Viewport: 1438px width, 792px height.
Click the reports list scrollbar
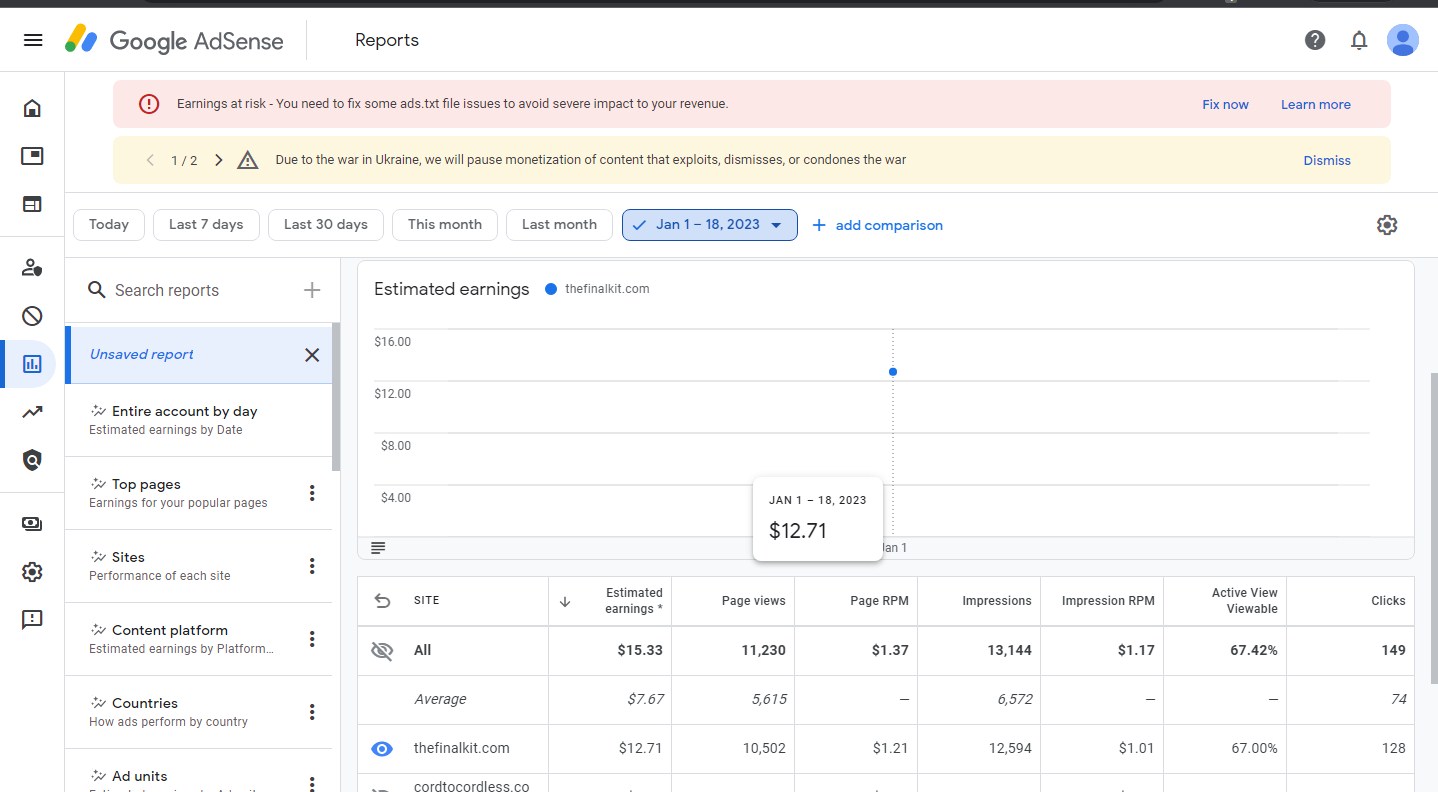(336, 396)
